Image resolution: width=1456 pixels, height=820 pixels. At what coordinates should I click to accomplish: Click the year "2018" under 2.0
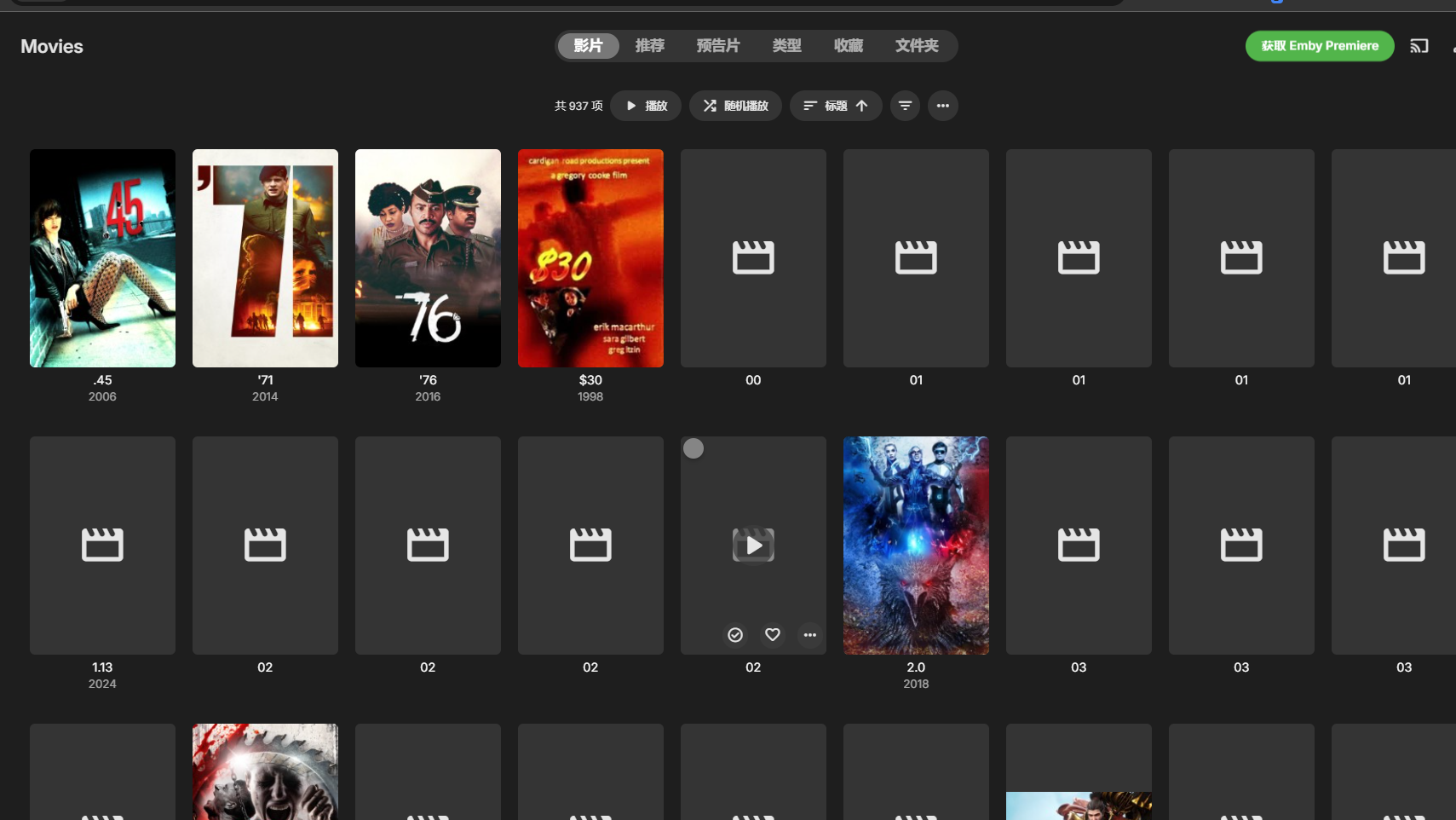[916, 684]
